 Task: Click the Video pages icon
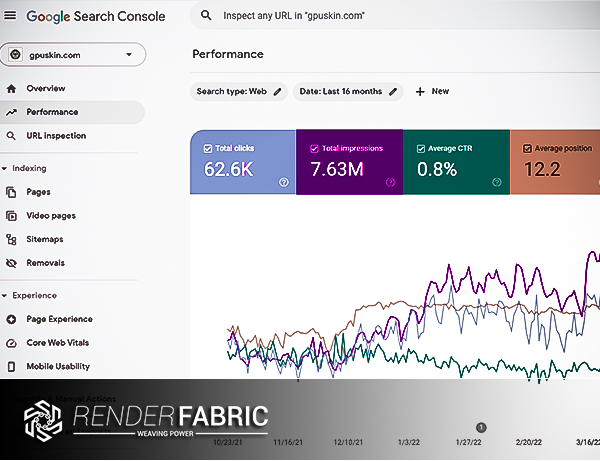11,216
